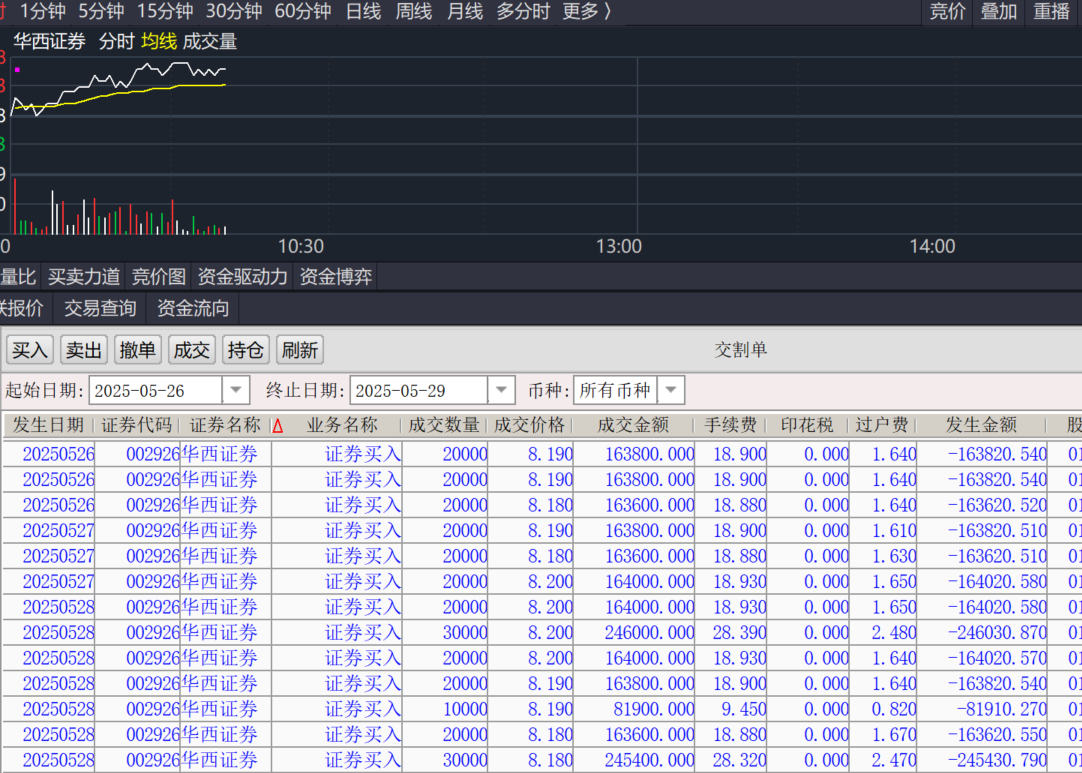Toggle the 均线 indicator label
1082x773 pixels.
click(159, 41)
